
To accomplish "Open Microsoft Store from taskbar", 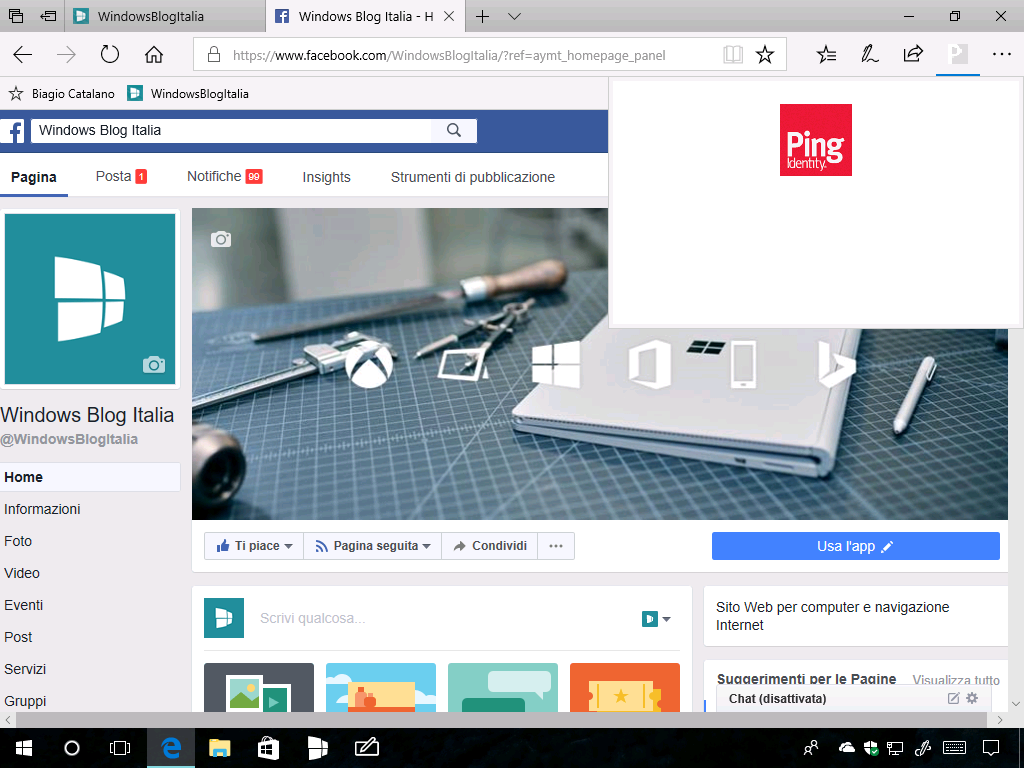I will [x=268, y=748].
